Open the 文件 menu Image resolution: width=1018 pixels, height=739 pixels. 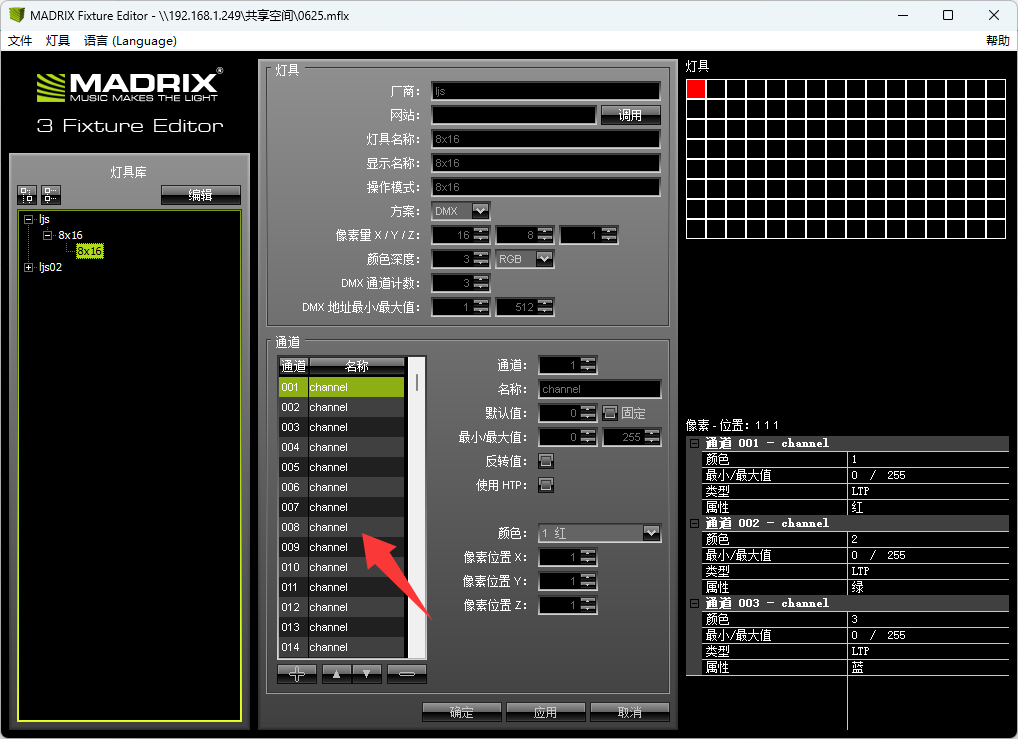(20, 41)
